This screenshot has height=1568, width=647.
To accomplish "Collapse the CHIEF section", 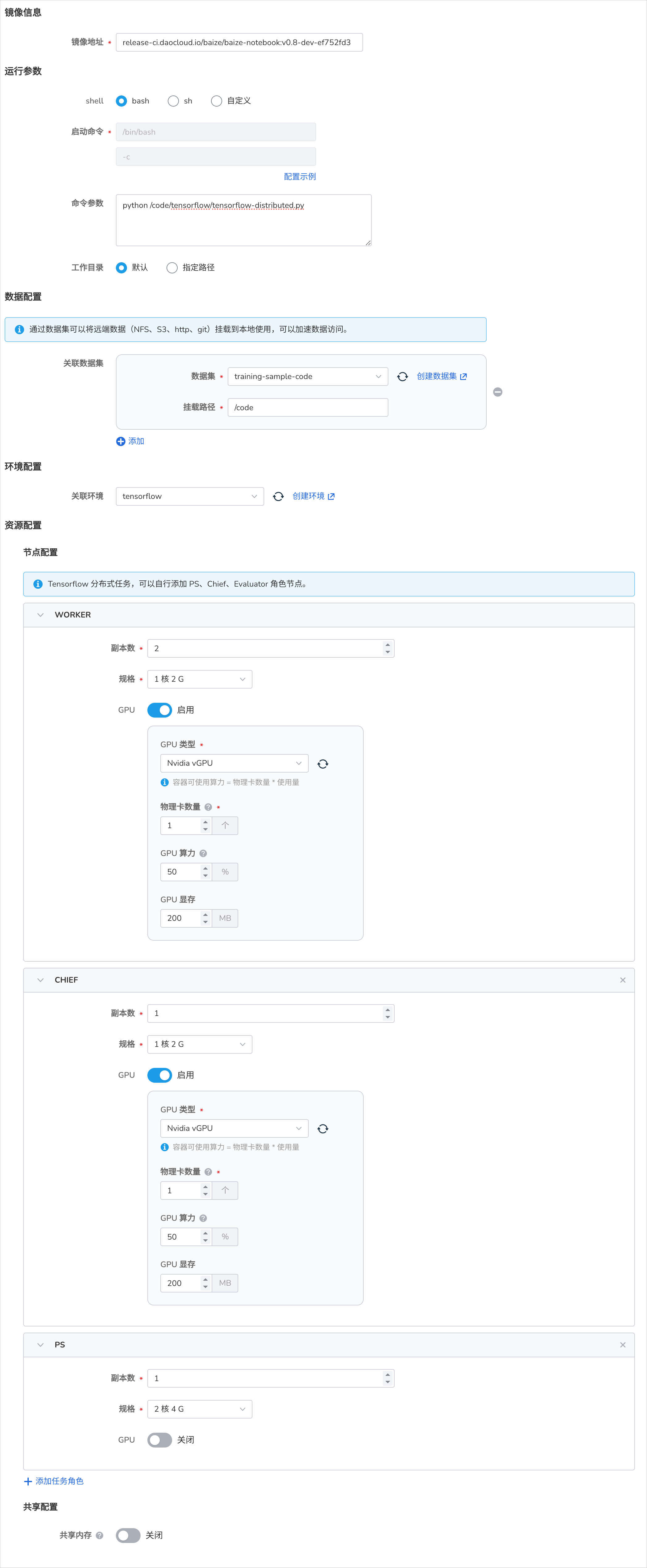I will point(41,980).
